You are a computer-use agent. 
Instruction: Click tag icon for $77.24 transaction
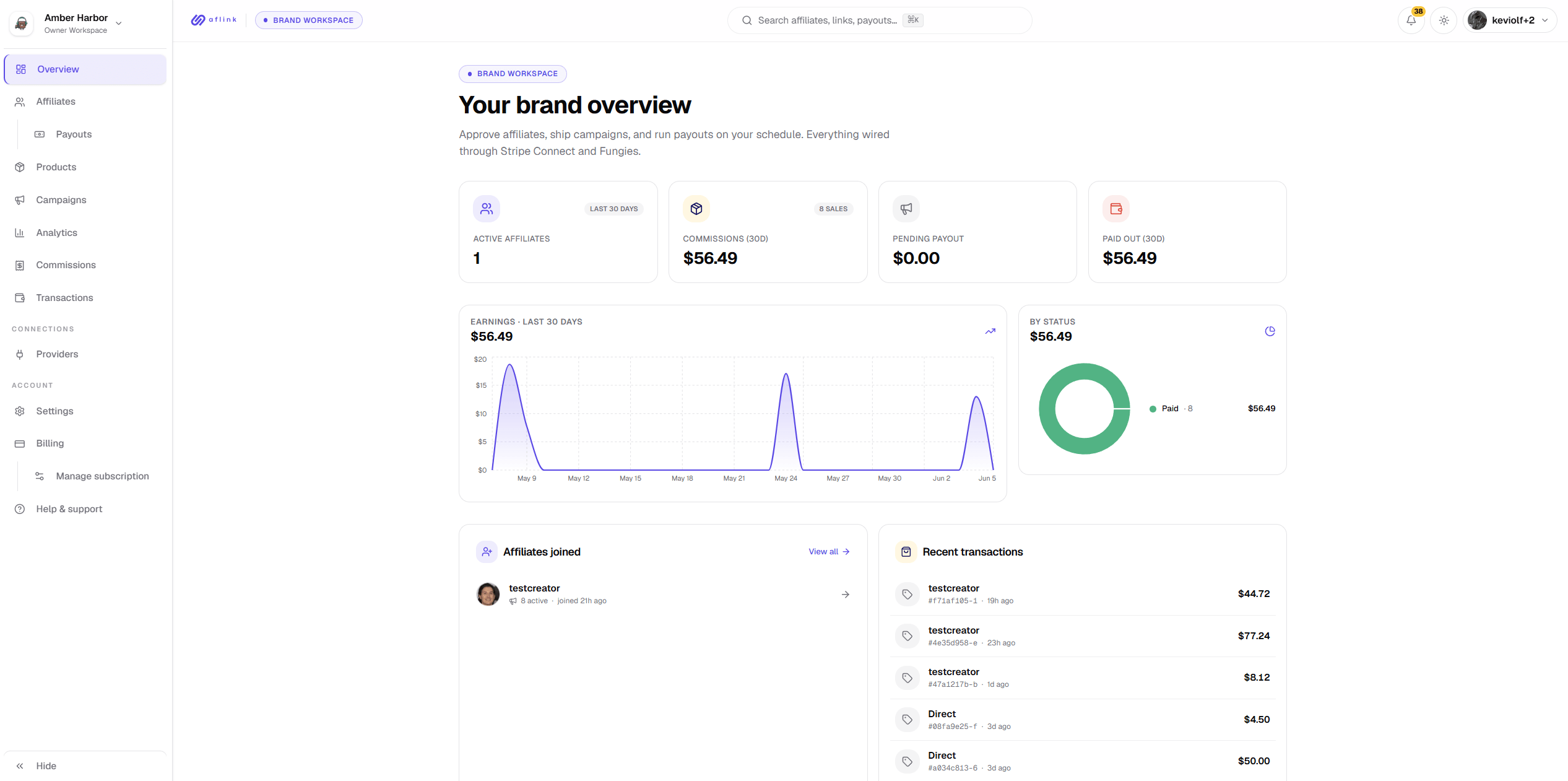point(907,636)
